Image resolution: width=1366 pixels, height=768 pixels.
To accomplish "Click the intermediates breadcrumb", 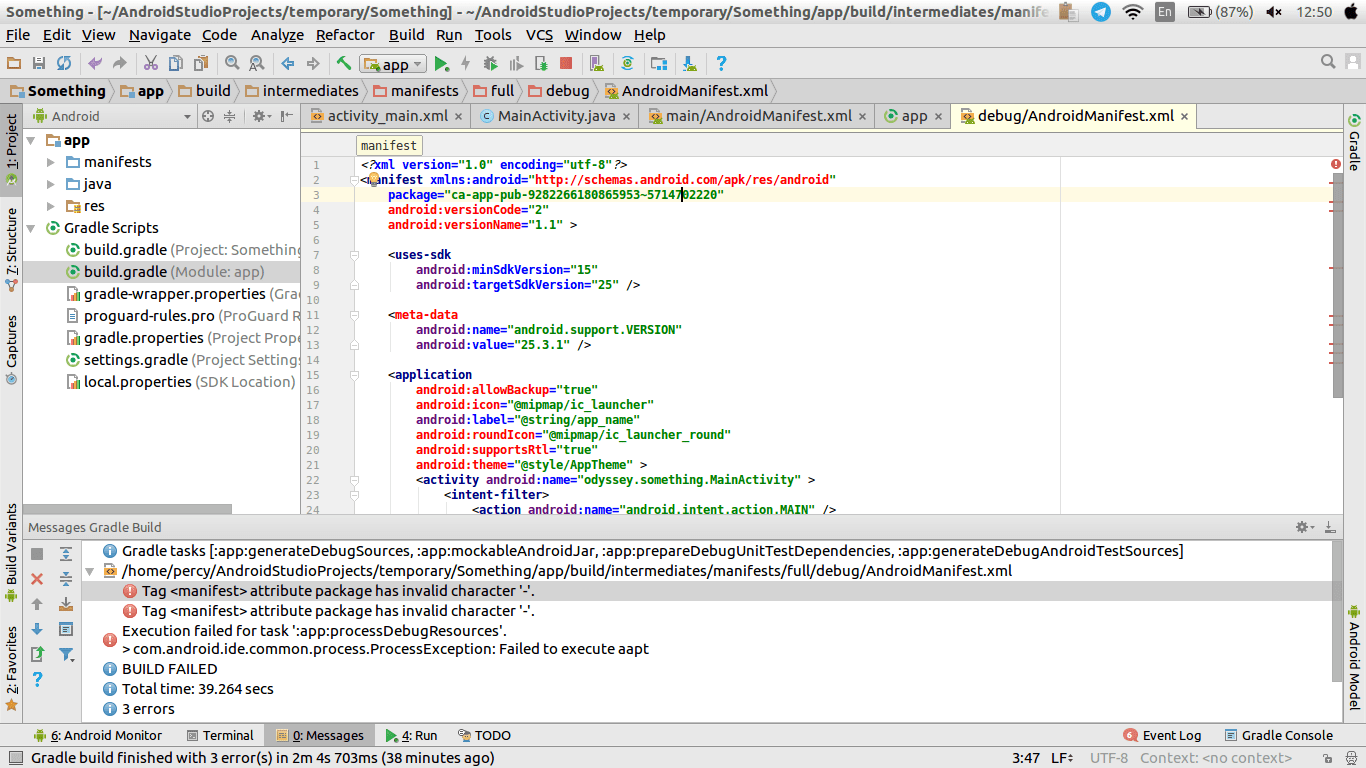I will pyautogui.click(x=301, y=91).
